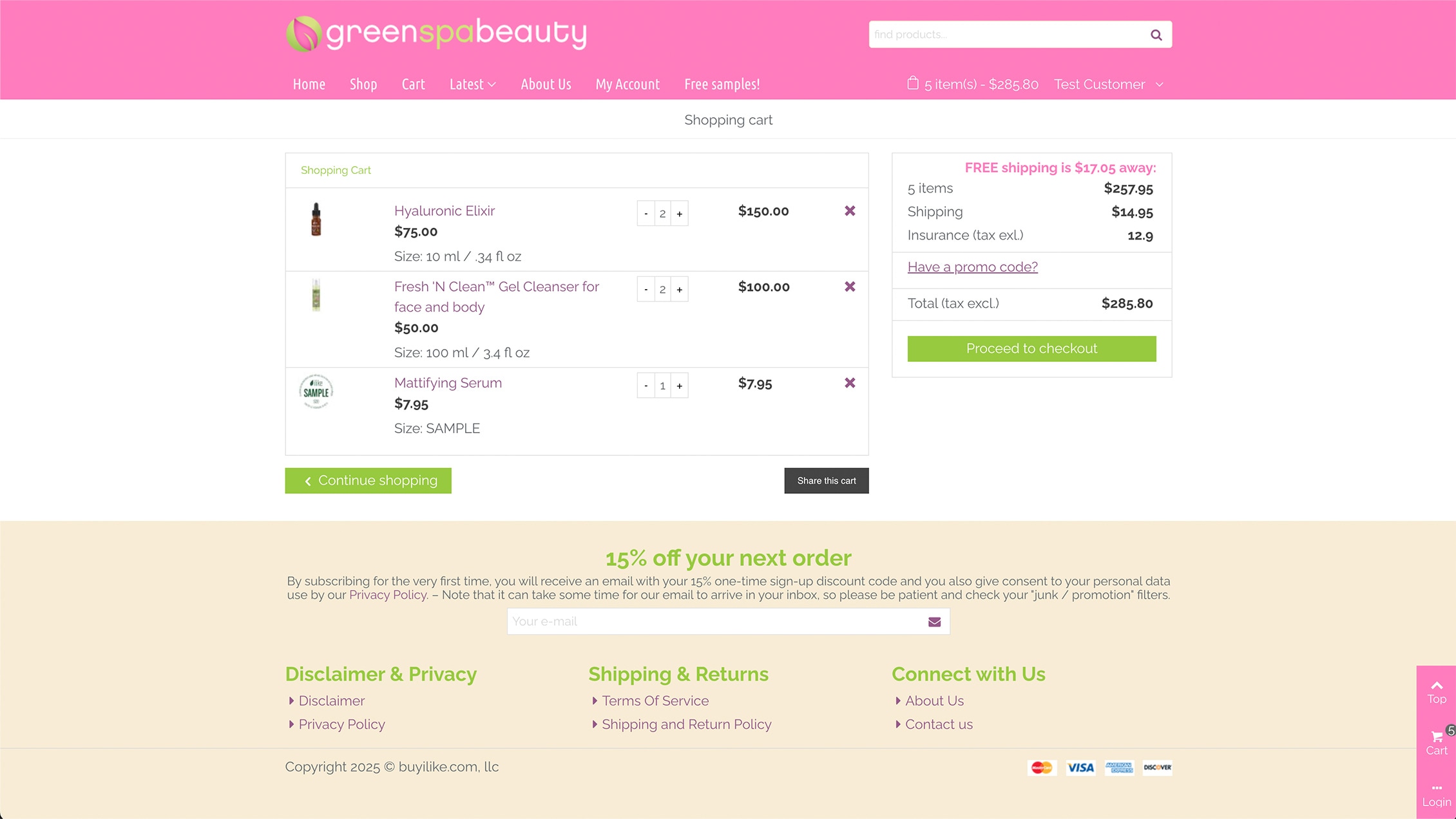The height and width of the screenshot is (819, 1456).
Task: Increase Mattifying Serum quantity
Action: (679, 386)
